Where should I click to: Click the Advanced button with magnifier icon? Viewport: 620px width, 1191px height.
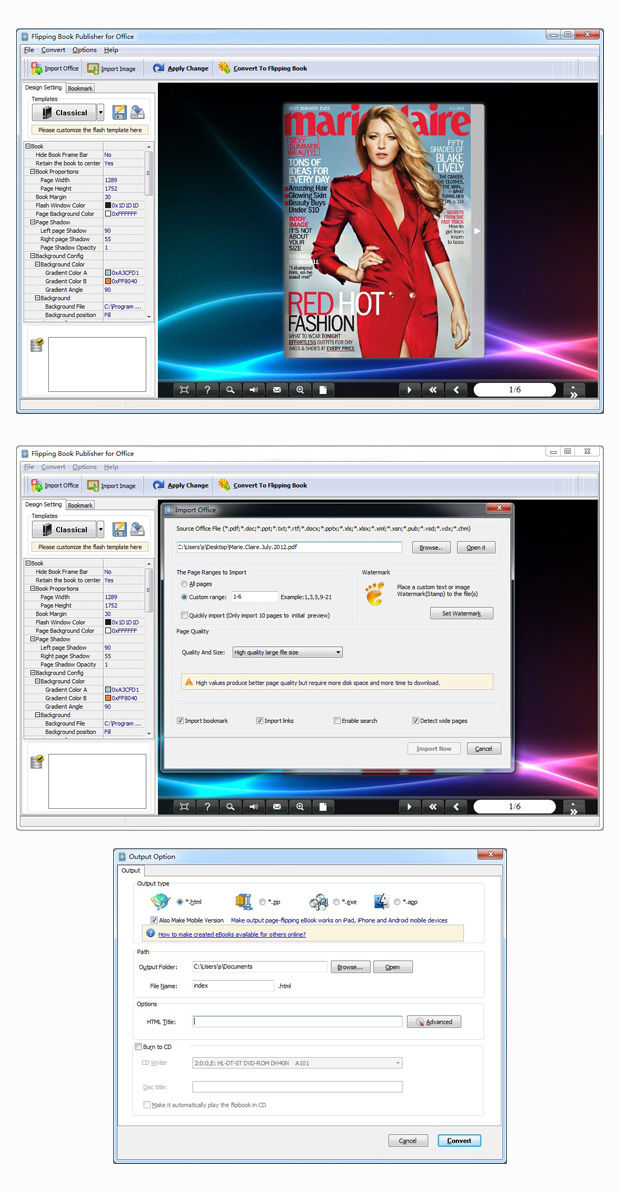[434, 1022]
